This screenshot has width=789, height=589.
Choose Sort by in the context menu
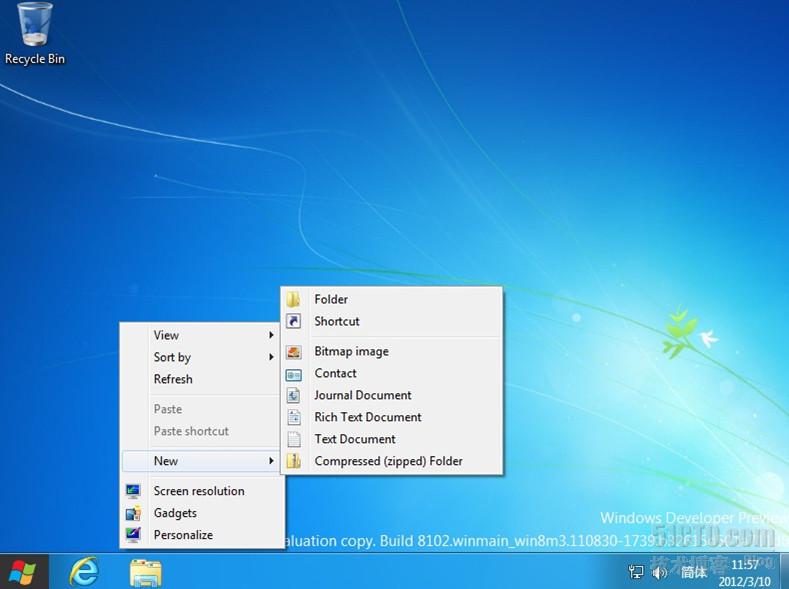tap(201, 357)
